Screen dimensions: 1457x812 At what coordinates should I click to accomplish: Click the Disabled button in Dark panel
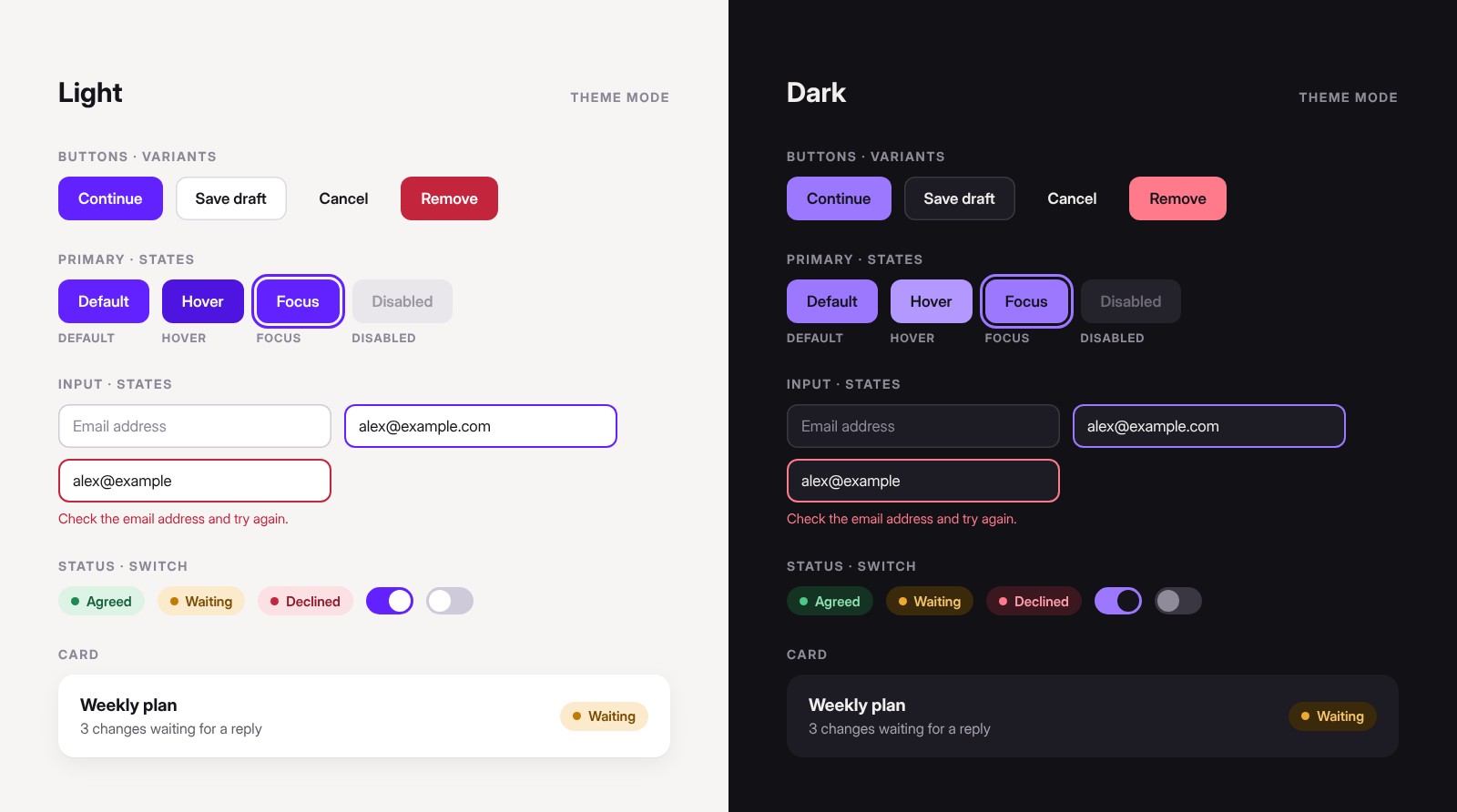[x=1131, y=301]
